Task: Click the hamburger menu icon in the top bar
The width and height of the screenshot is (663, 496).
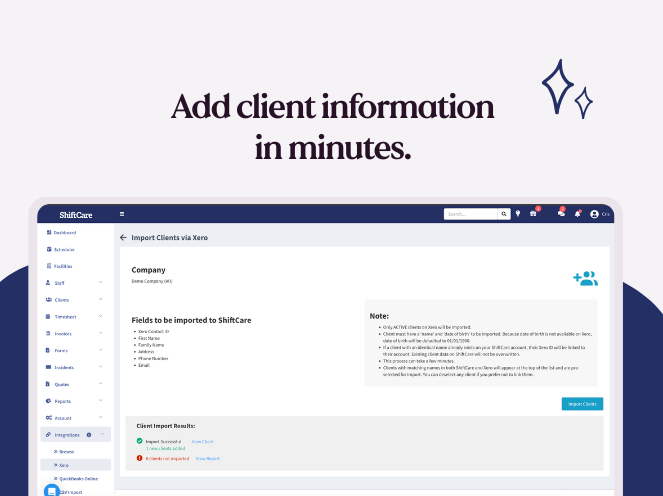Action: coord(122,214)
